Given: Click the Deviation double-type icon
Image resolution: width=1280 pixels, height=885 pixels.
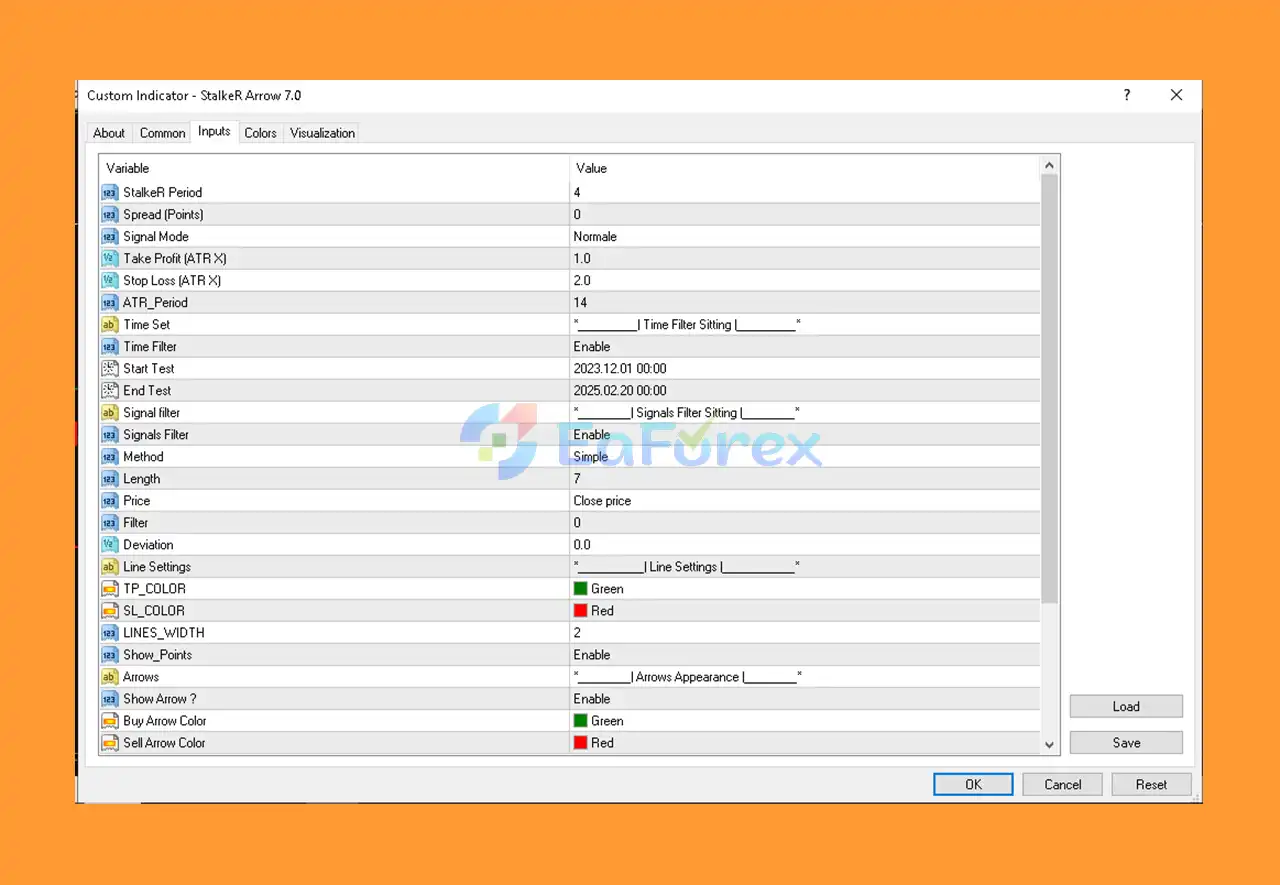Looking at the screenshot, I should (110, 544).
